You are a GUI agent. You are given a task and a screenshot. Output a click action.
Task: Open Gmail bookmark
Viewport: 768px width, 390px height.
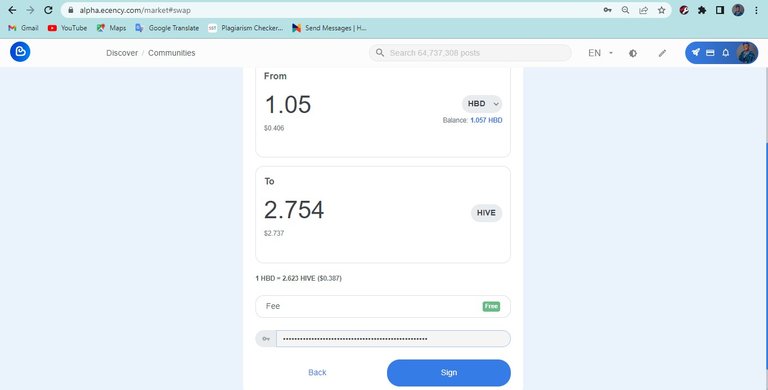24,28
